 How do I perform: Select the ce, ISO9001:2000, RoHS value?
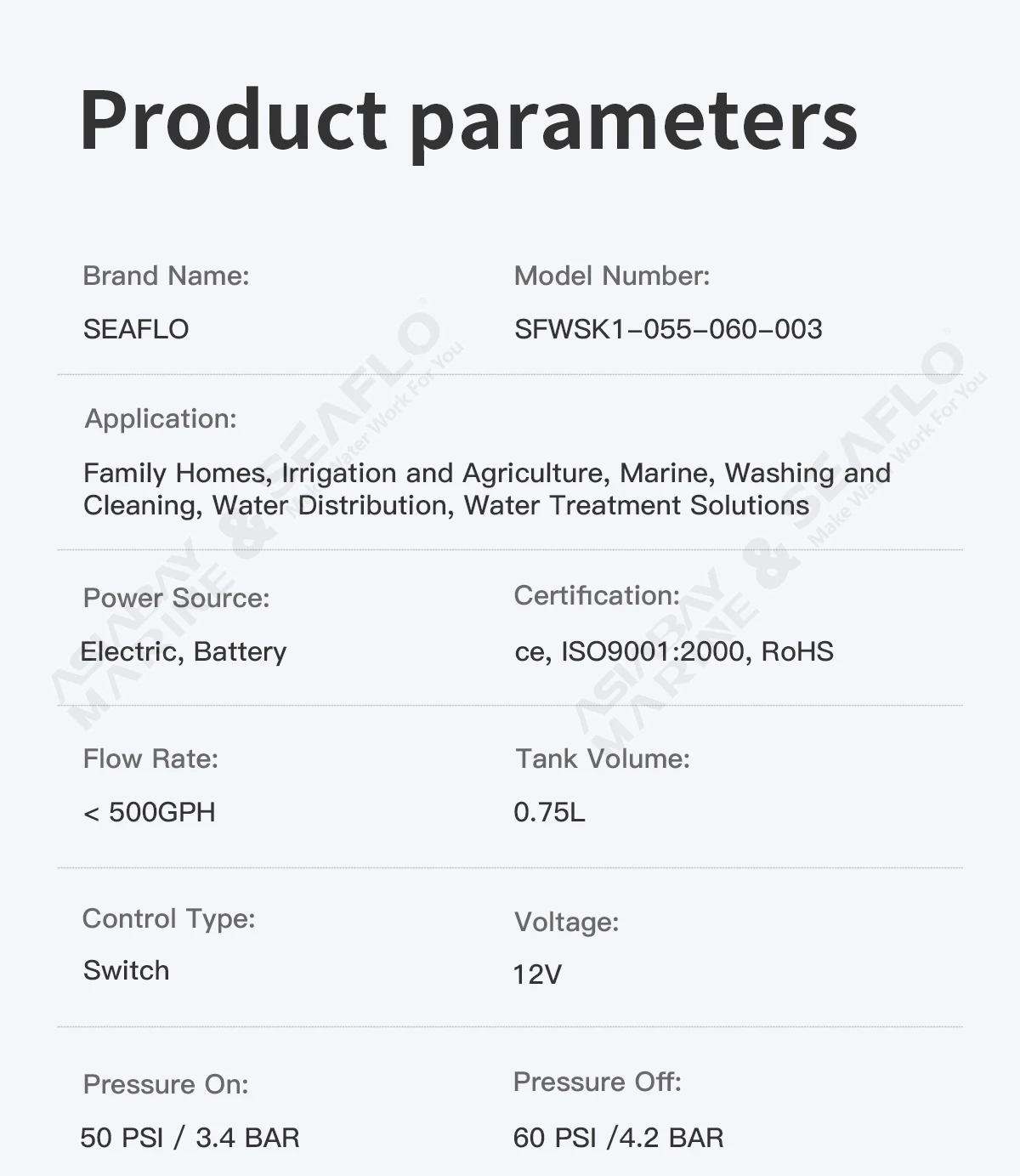[x=674, y=651]
